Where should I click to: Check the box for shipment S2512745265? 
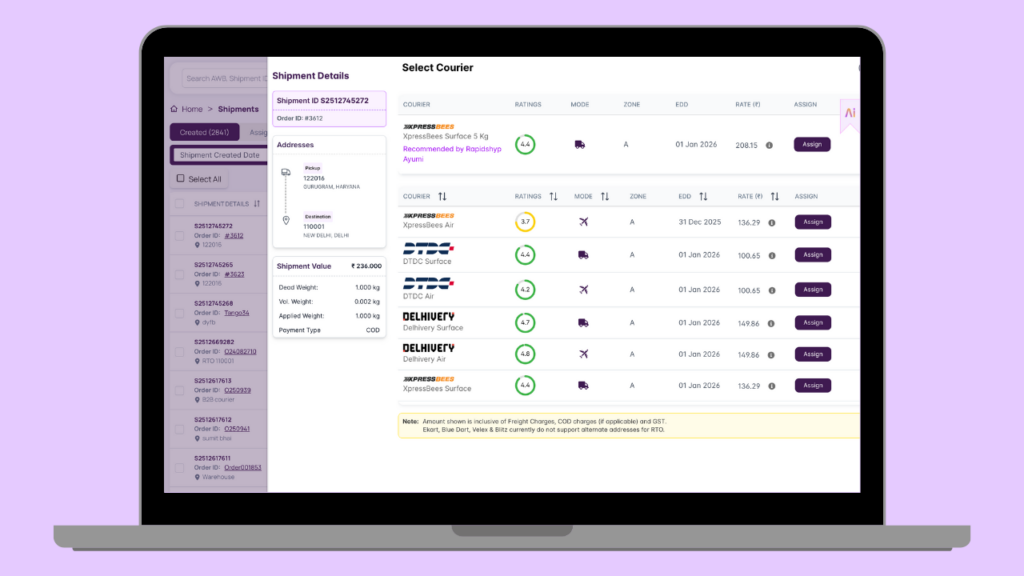(x=179, y=274)
